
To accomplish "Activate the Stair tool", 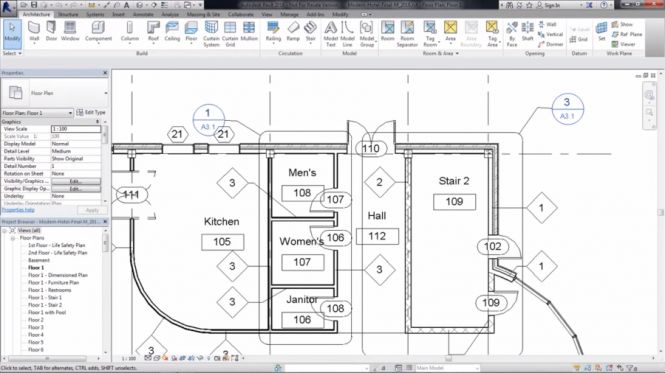I will [x=311, y=31].
